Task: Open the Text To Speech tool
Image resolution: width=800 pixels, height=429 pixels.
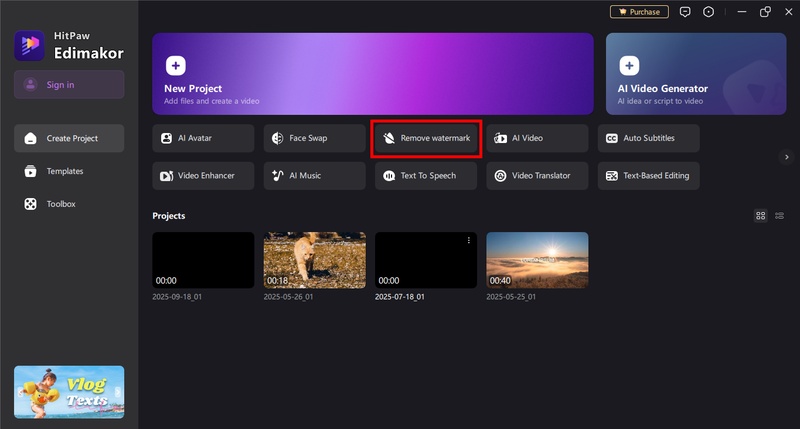Action: (426, 176)
